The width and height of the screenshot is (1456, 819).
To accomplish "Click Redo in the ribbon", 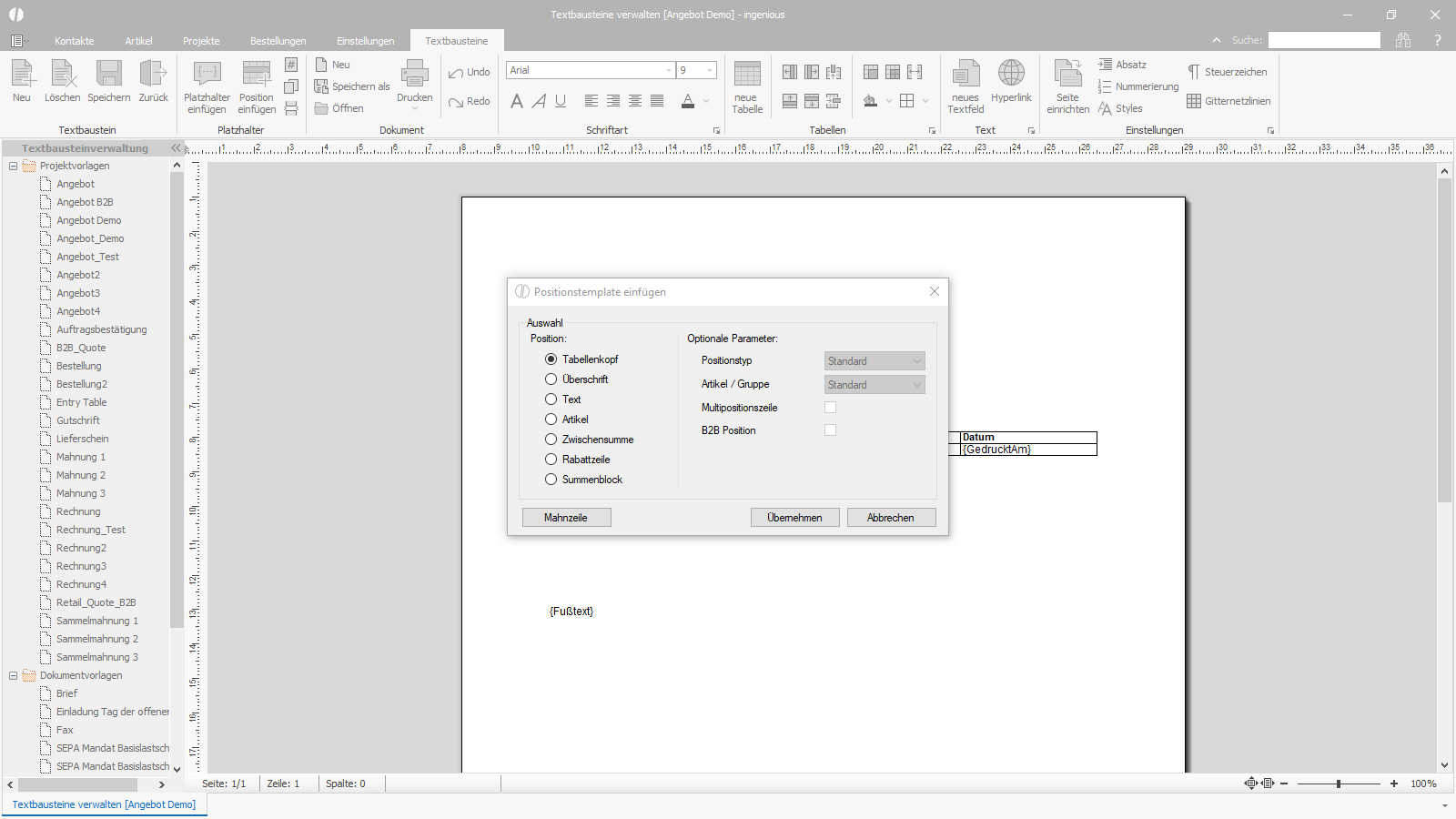I will 470,102.
